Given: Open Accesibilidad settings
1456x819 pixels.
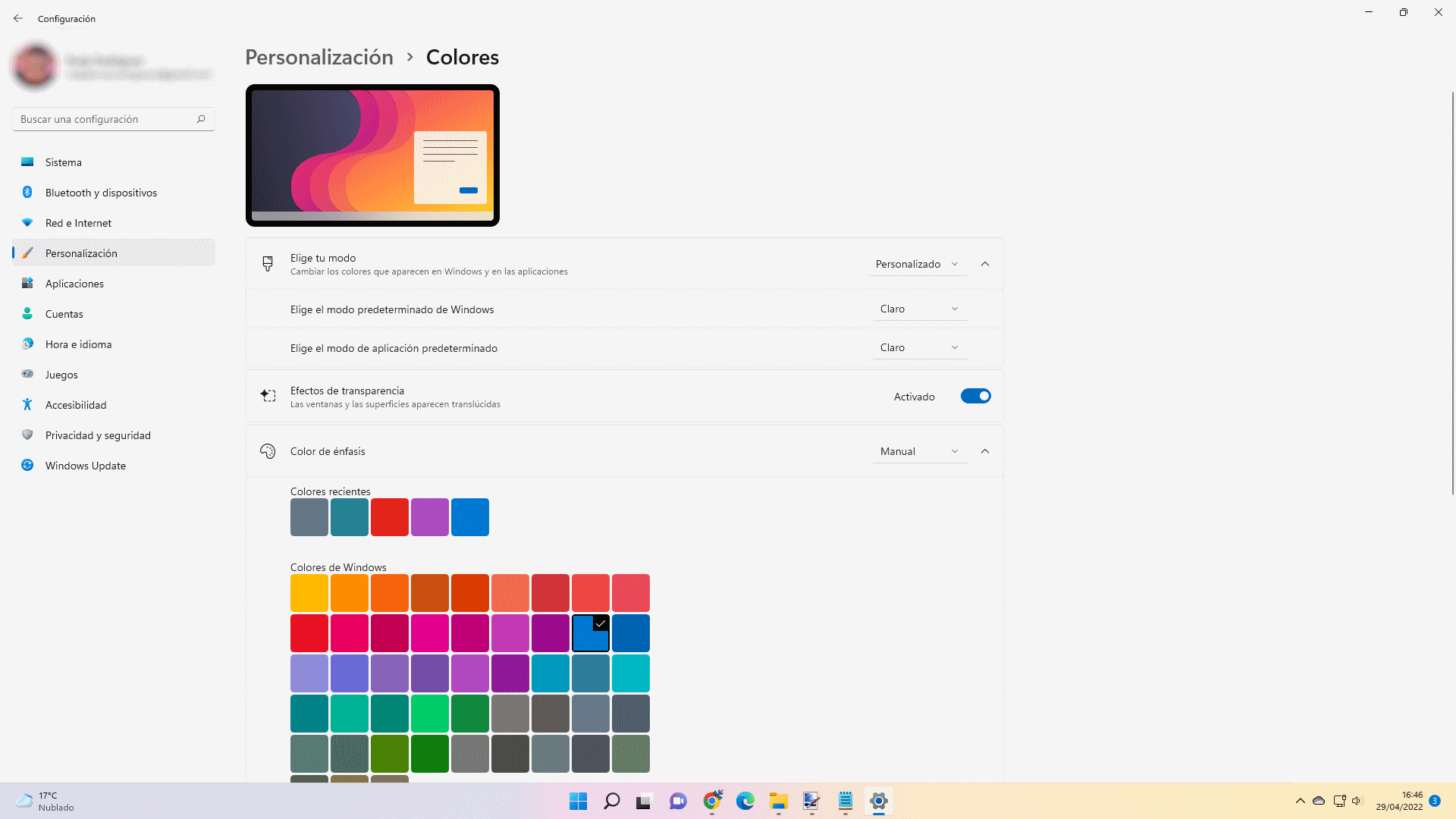Looking at the screenshot, I should (x=114, y=405).
